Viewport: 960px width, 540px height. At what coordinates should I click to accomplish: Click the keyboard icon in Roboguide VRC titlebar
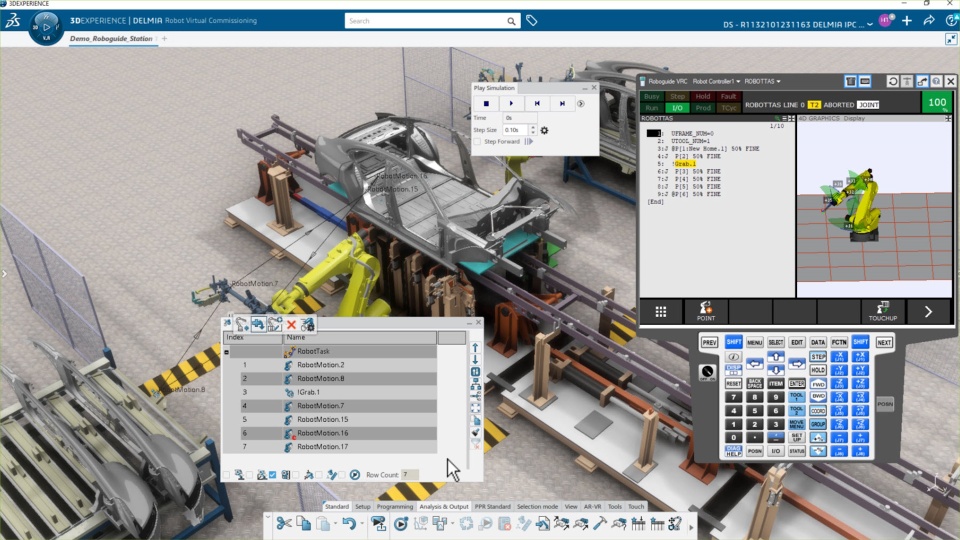[x=865, y=81]
